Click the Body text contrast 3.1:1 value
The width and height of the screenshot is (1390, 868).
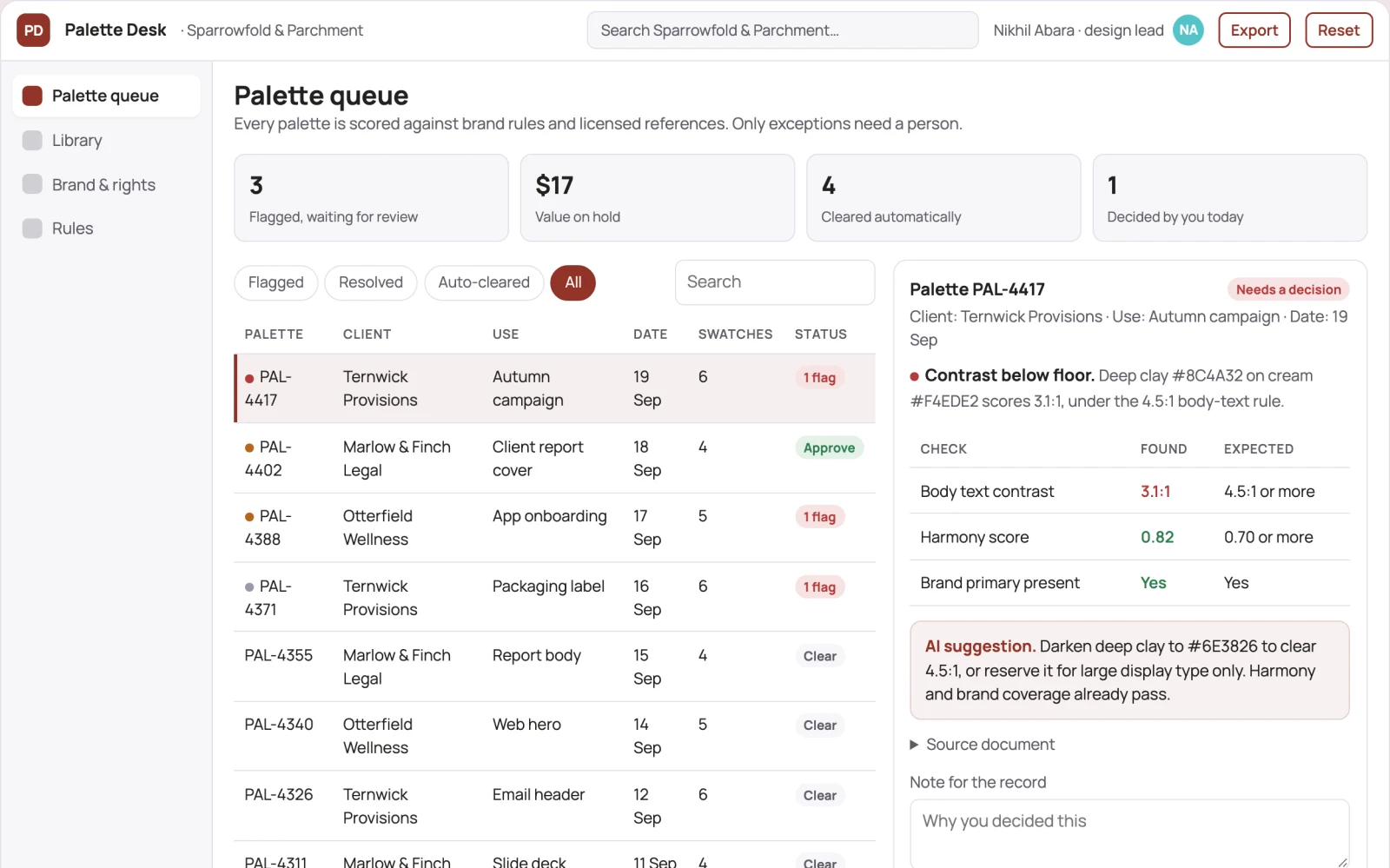[x=1155, y=492]
